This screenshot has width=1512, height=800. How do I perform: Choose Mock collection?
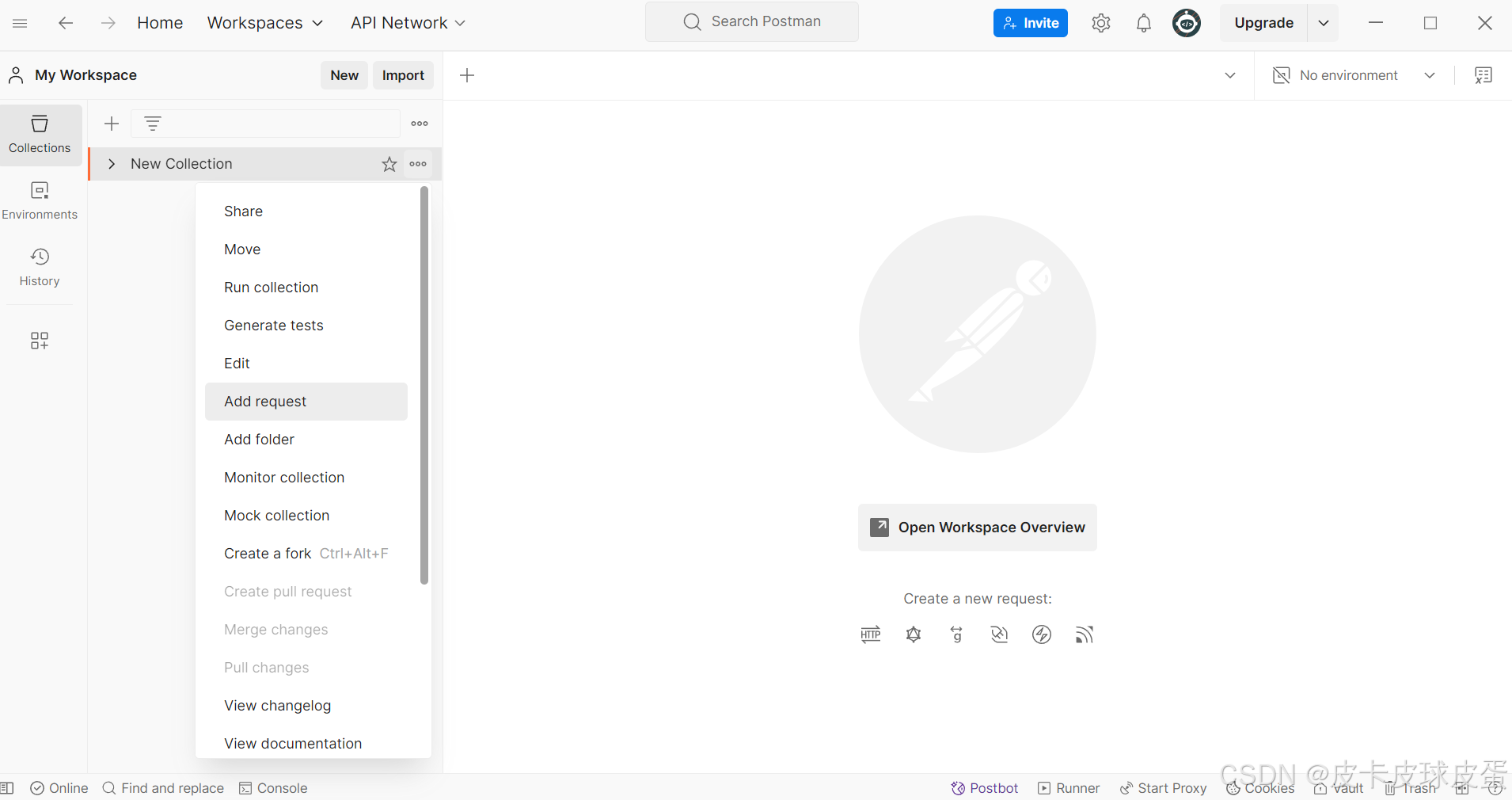(306, 516)
